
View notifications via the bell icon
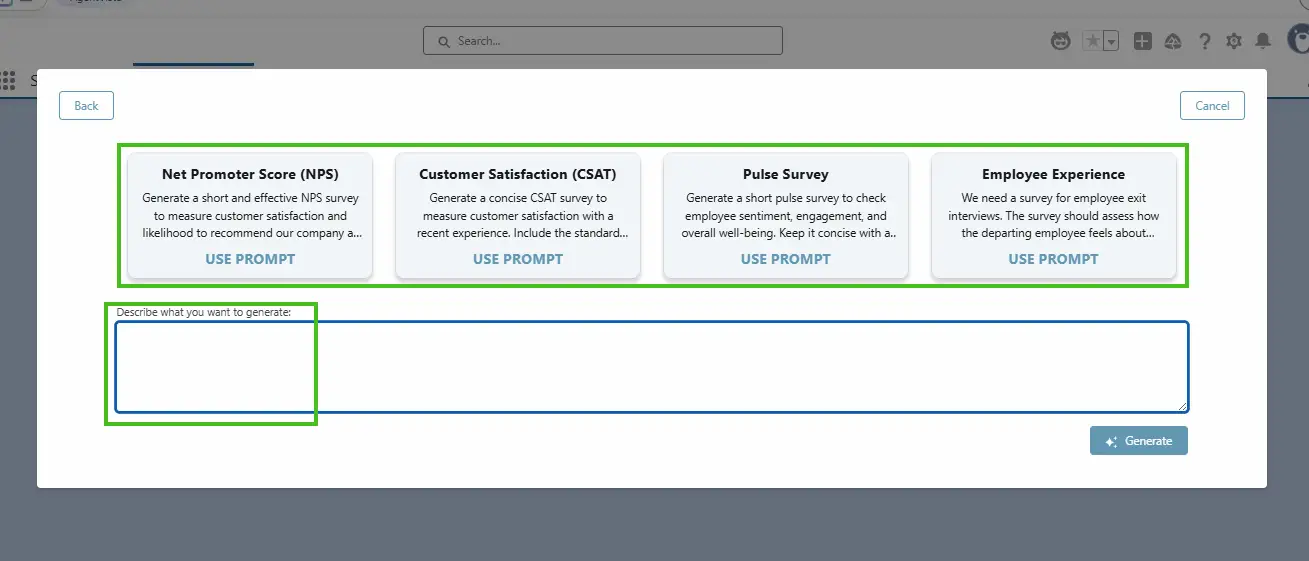pos(1263,41)
